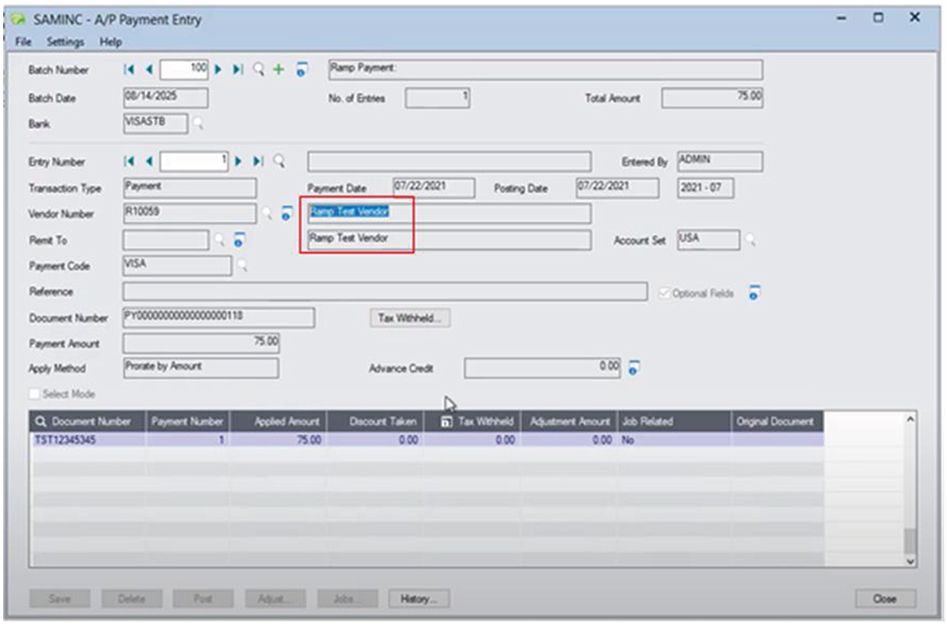Open the Help menu

pos(111,42)
